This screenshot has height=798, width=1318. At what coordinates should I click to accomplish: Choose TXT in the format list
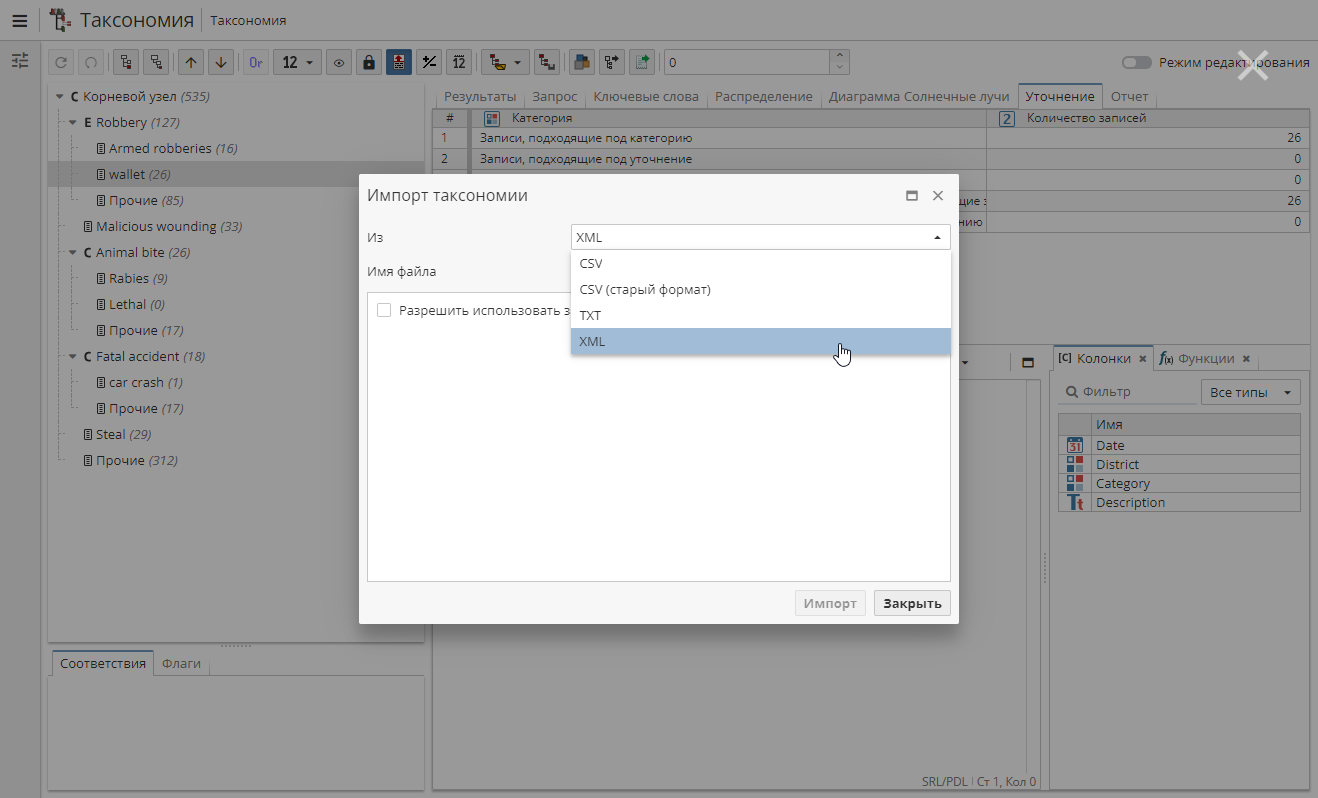760,315
